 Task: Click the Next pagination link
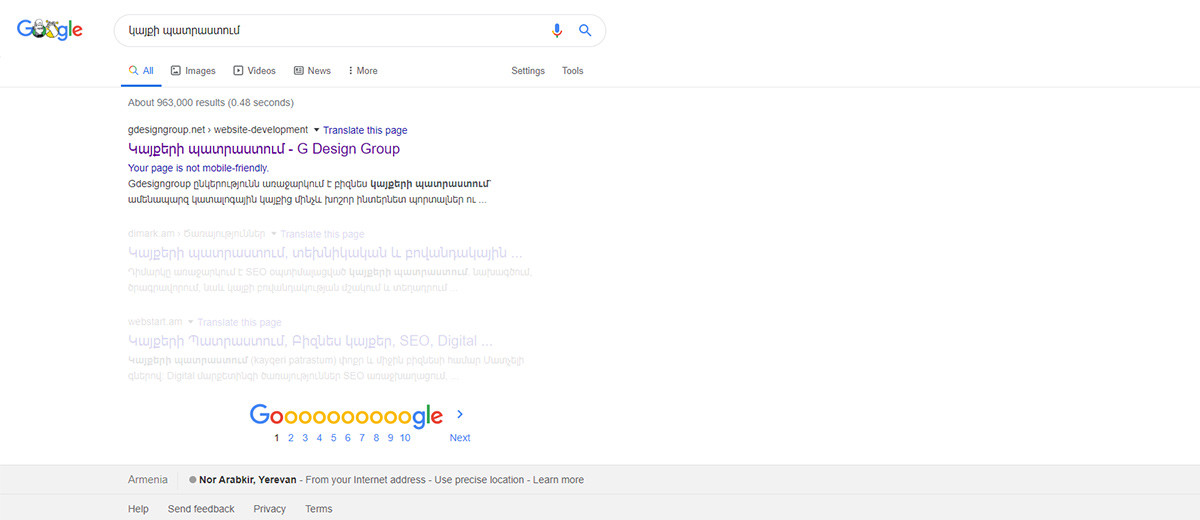[459, 438]
